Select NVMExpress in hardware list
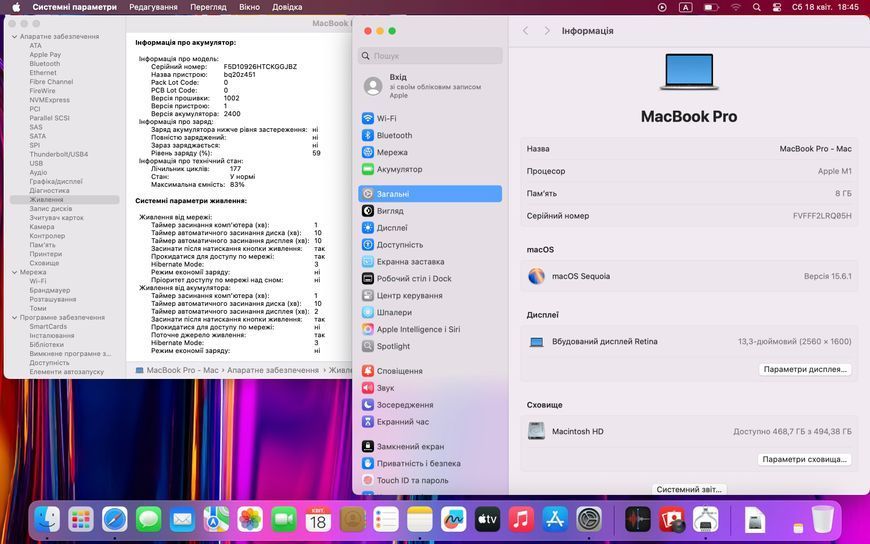Viewport: 870px width, 544px height. click(49, 100)
